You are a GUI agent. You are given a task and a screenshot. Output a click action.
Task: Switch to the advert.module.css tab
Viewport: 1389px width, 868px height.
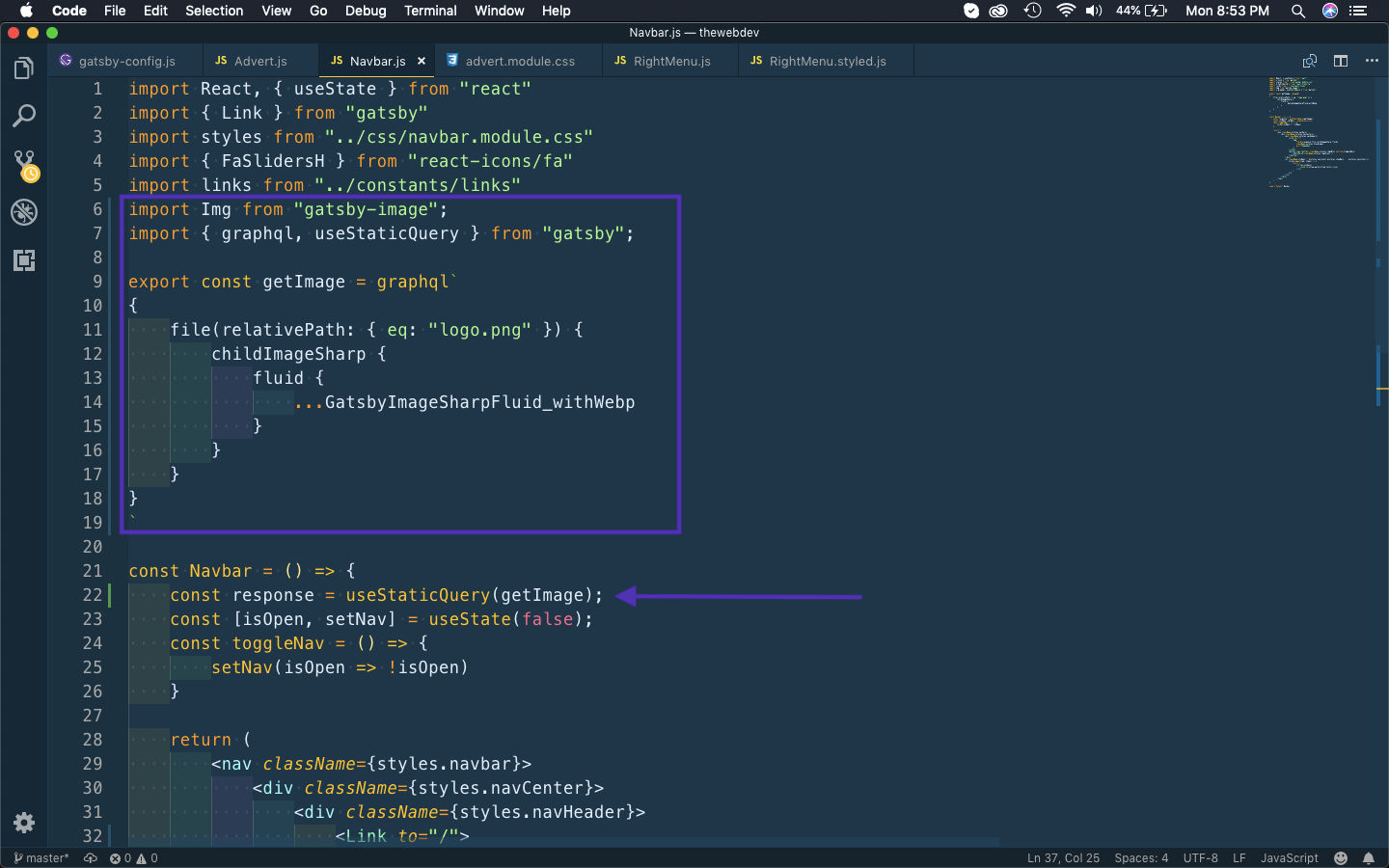pos(519,61)
